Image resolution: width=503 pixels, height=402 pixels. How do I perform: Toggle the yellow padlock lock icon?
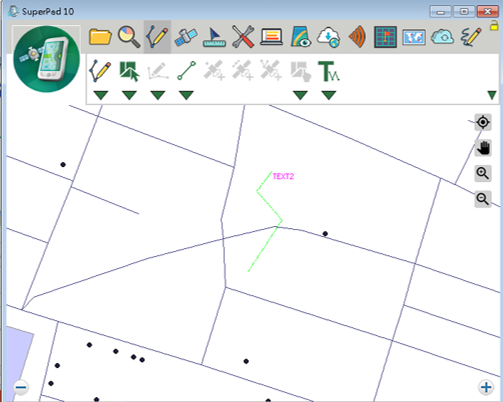coord(494,26)
